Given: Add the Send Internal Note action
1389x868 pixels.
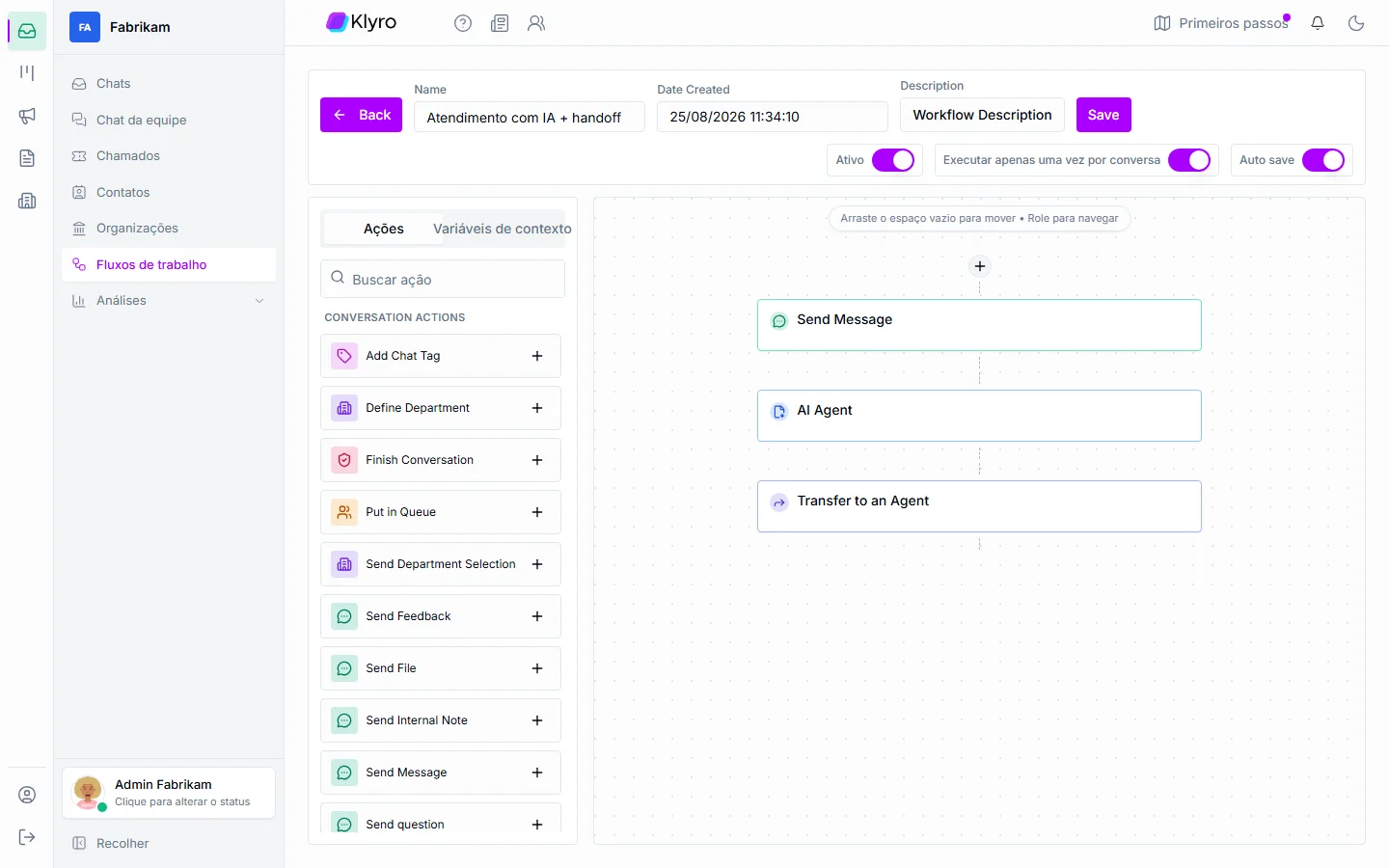Looking at the screenshot, I should pyautogui.click(x=537, y=720).
